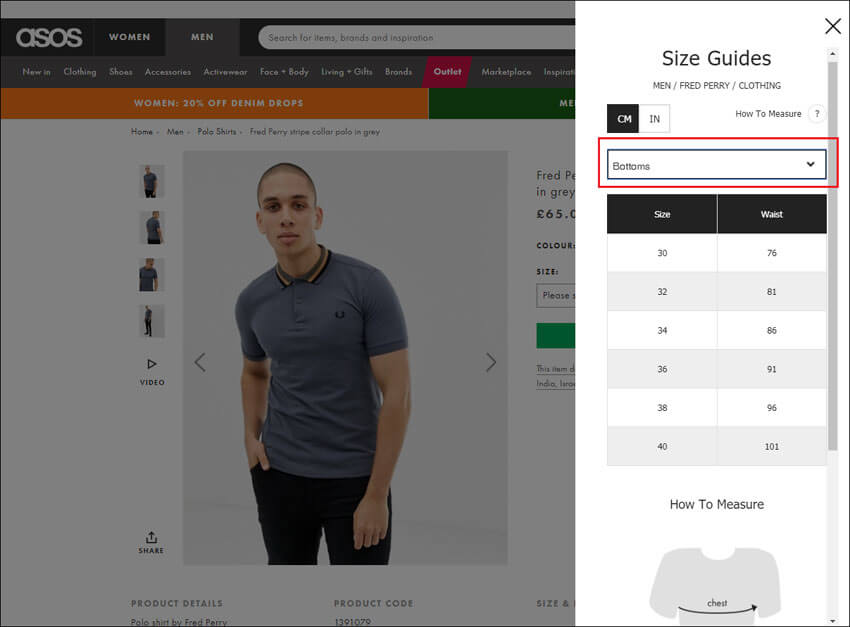Click the Fred Perry stripe collar polo breadcrumb
850x627 pixels.
(x=314, y=132)
